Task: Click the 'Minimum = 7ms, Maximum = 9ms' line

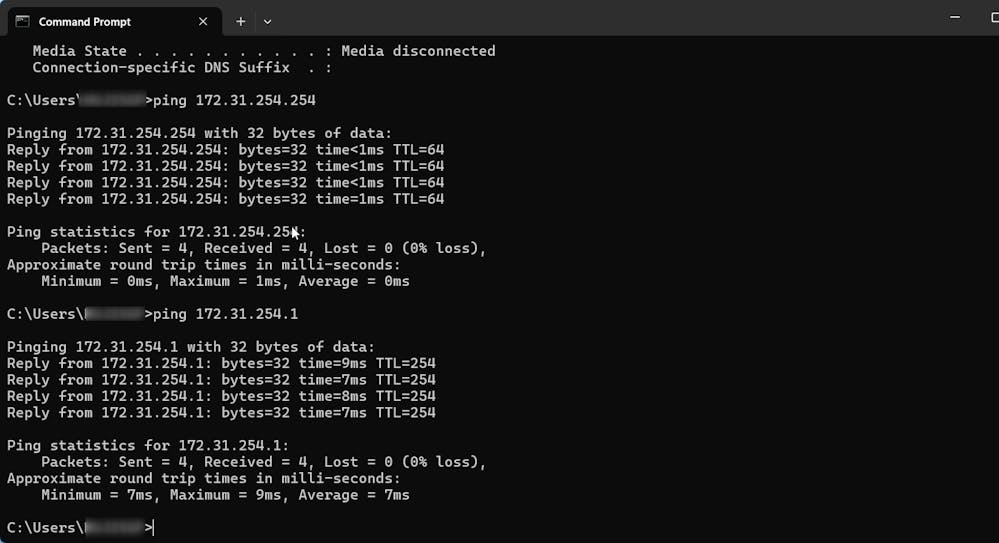Action: click(x=225, y=495)
